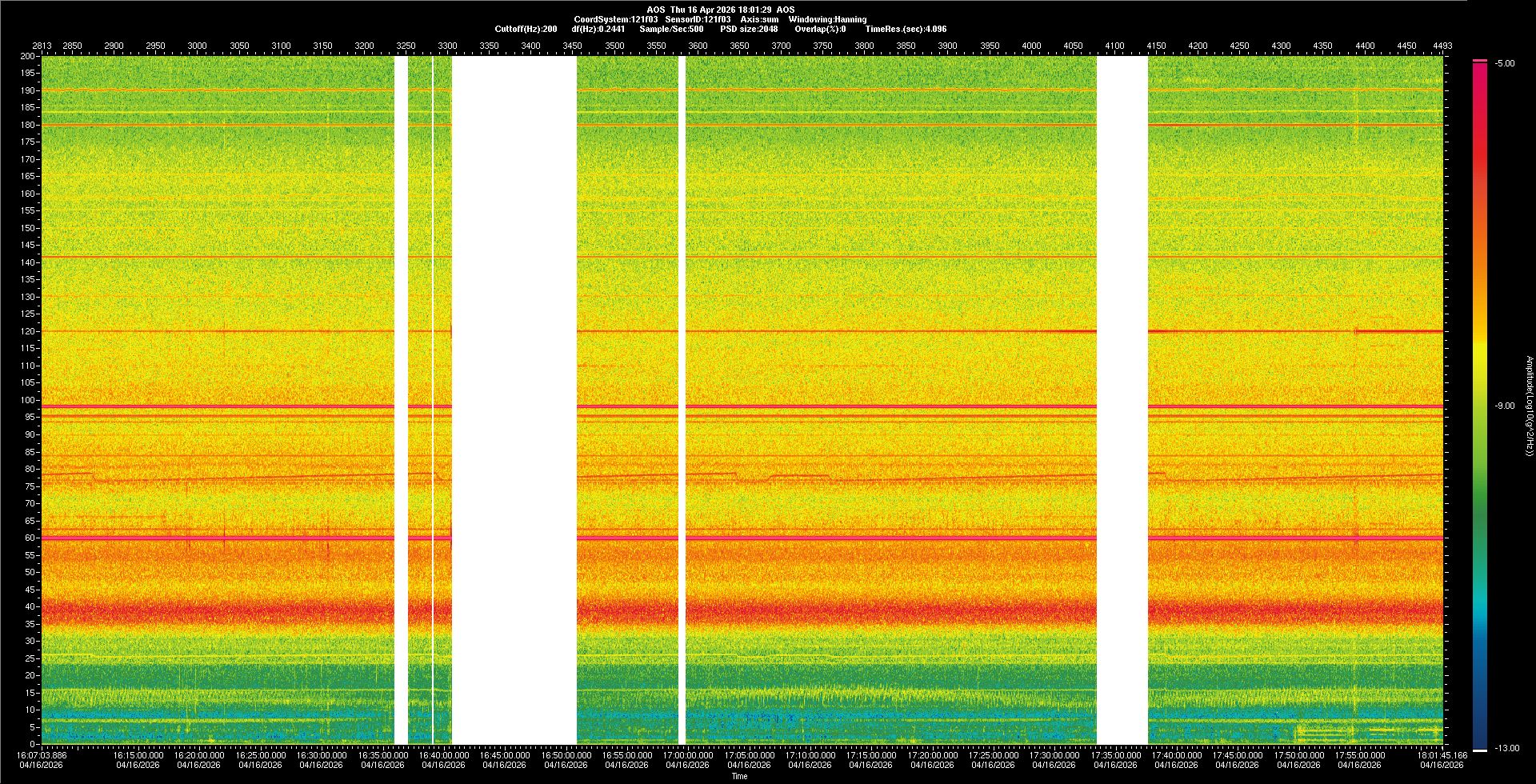This screenshot has height=784, width=1536.
Task: Click the 120 Hz frequency axis label
Action: click(x=29, y=331)
